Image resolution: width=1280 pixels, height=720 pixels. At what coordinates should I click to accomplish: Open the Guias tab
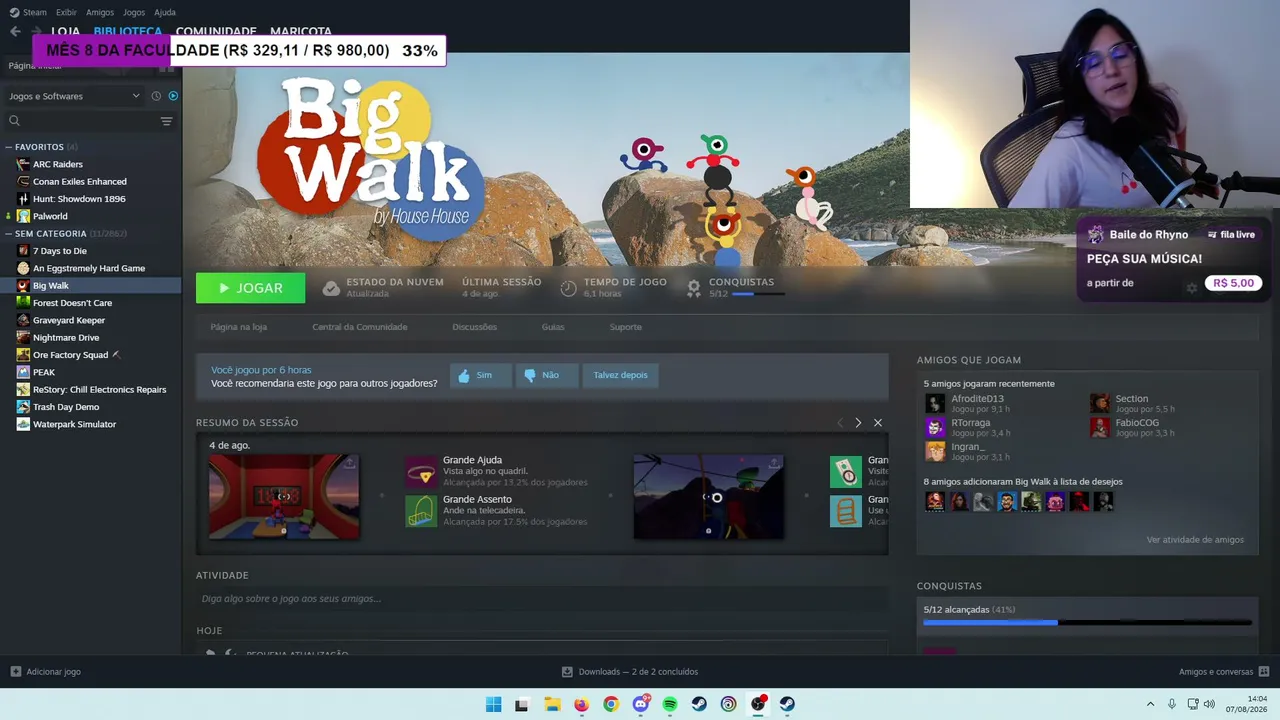(553, 327)
